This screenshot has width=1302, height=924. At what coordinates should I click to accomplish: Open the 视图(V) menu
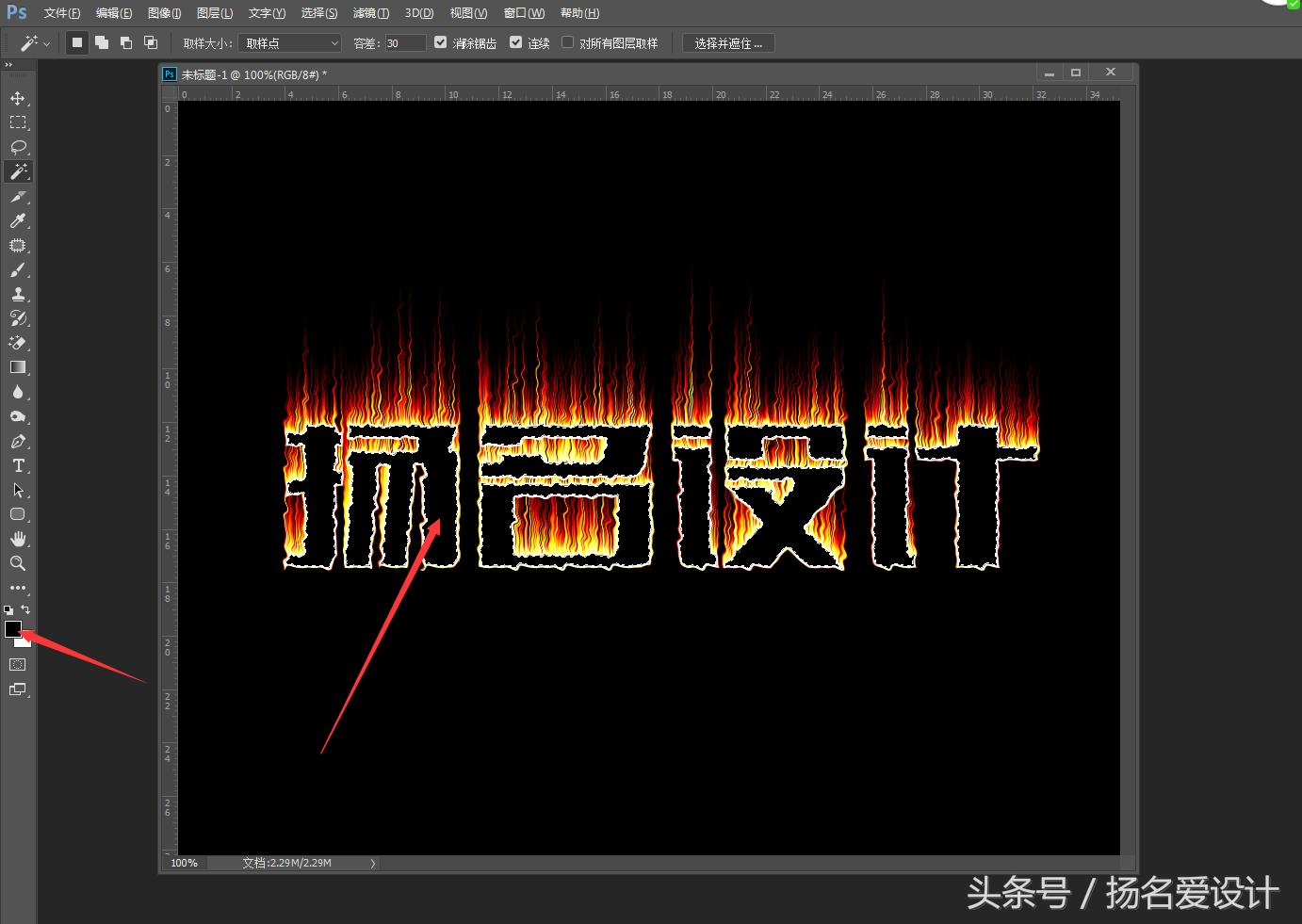[468, 13]
